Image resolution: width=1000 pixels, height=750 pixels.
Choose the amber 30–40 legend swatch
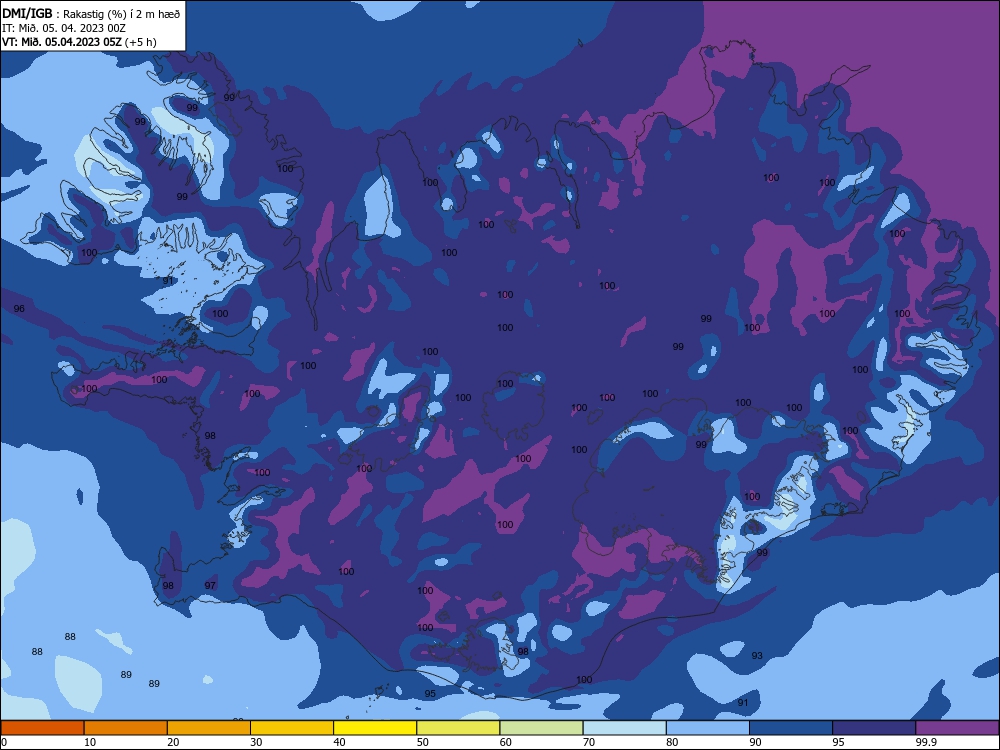point(292,728)
